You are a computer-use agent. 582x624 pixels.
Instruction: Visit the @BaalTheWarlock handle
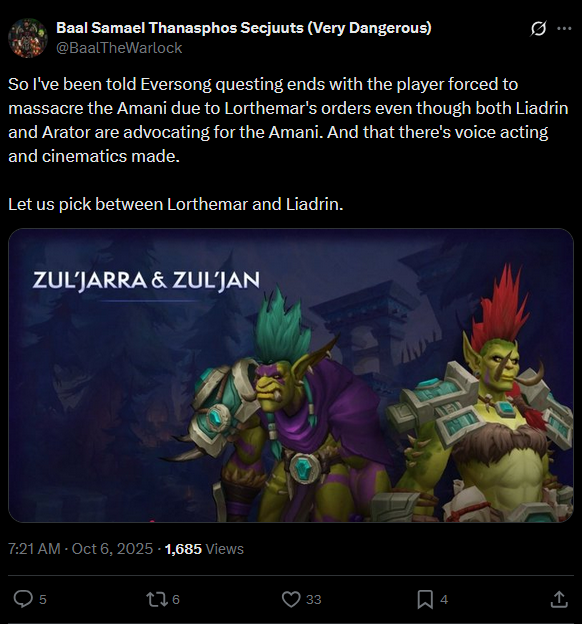[119, 48]
